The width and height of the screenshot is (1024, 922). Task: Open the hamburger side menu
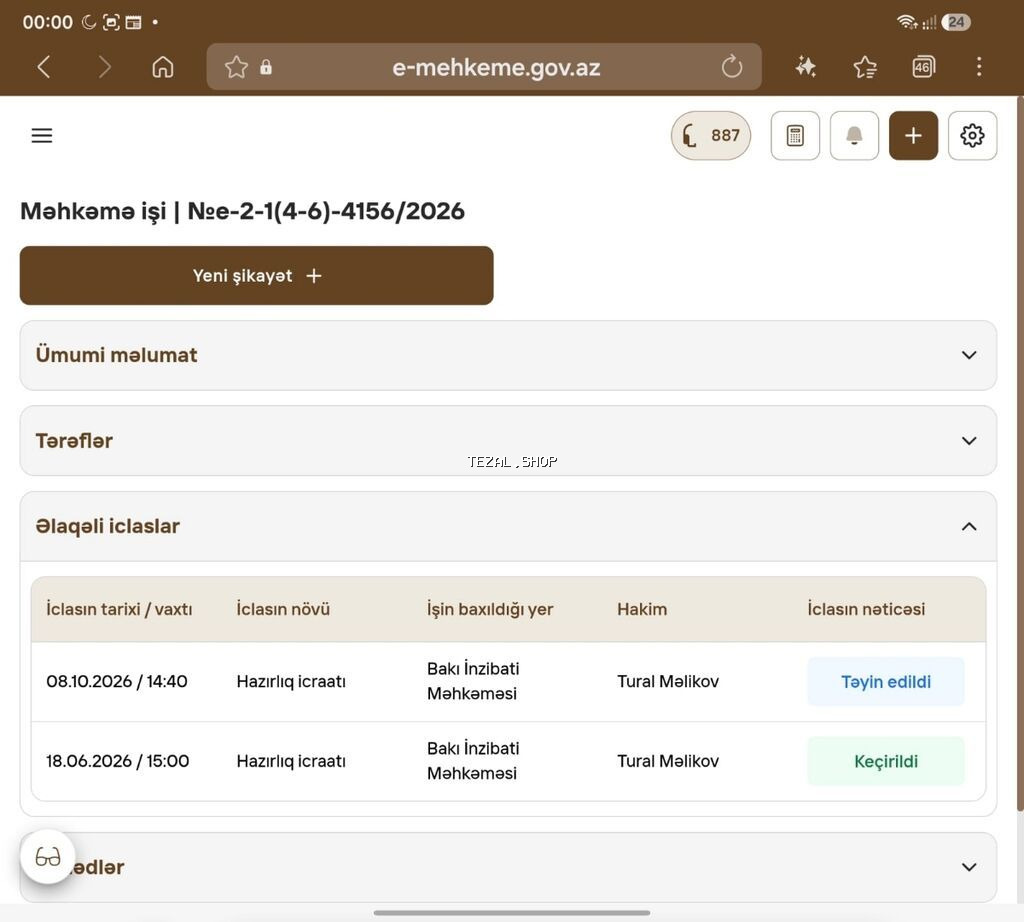(x=42, y=135)
